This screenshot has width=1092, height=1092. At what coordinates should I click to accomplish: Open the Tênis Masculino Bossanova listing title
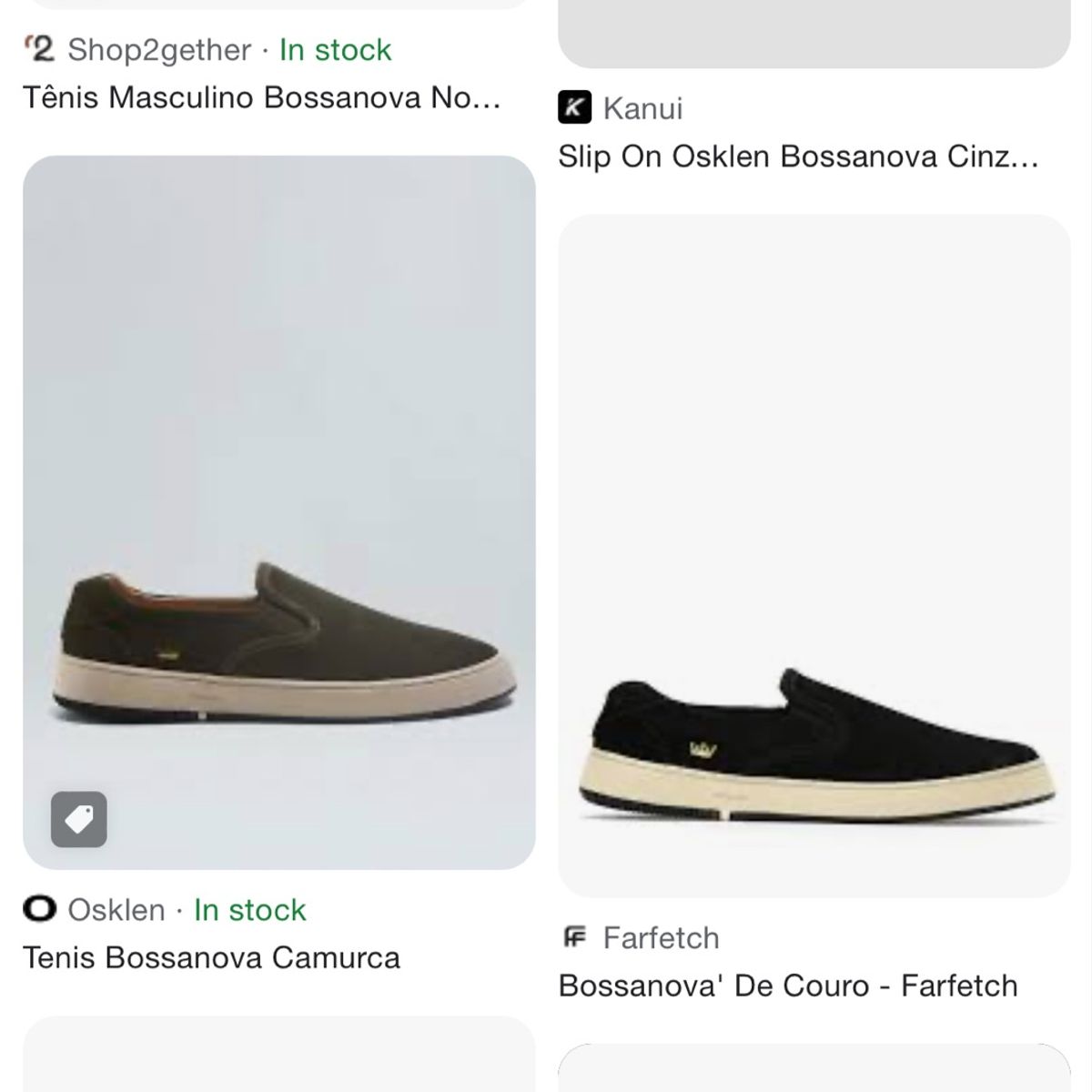coord(261,97)
